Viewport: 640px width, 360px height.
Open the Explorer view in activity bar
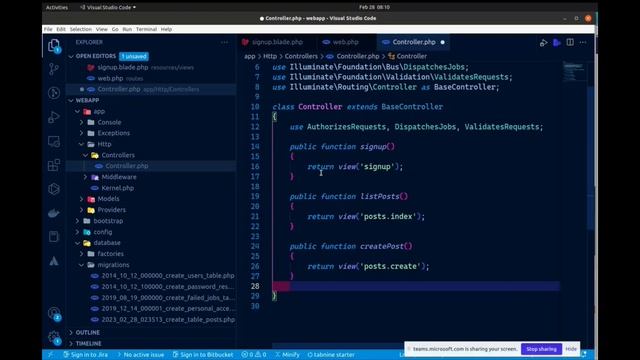54,45
